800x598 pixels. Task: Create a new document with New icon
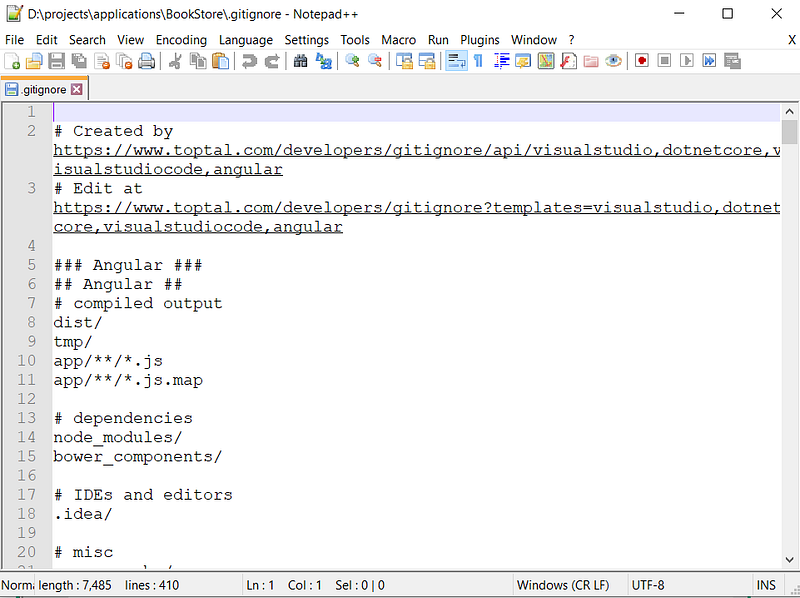click(12, 61)
